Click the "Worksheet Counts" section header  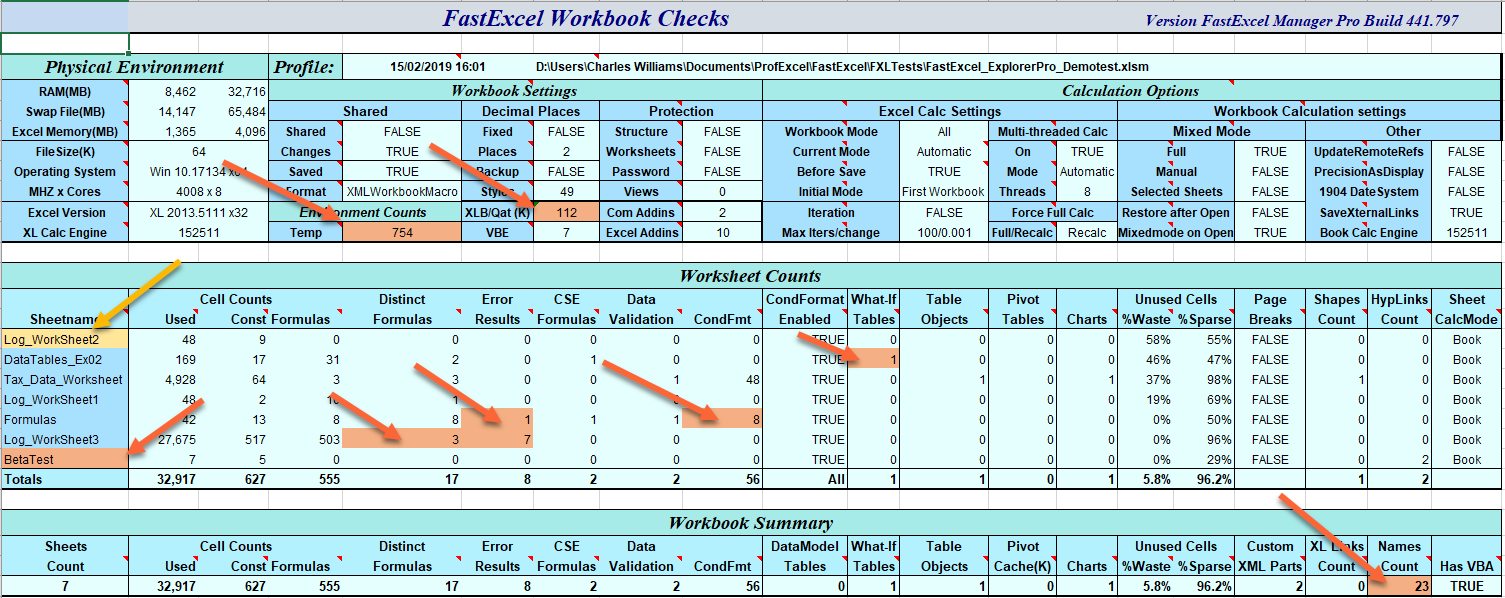[x=751, y=276]
